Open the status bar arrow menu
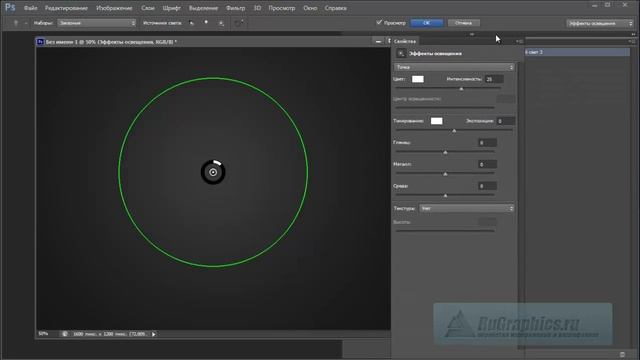Viewport: 640px width, 360px height. (x=154, y=334)
